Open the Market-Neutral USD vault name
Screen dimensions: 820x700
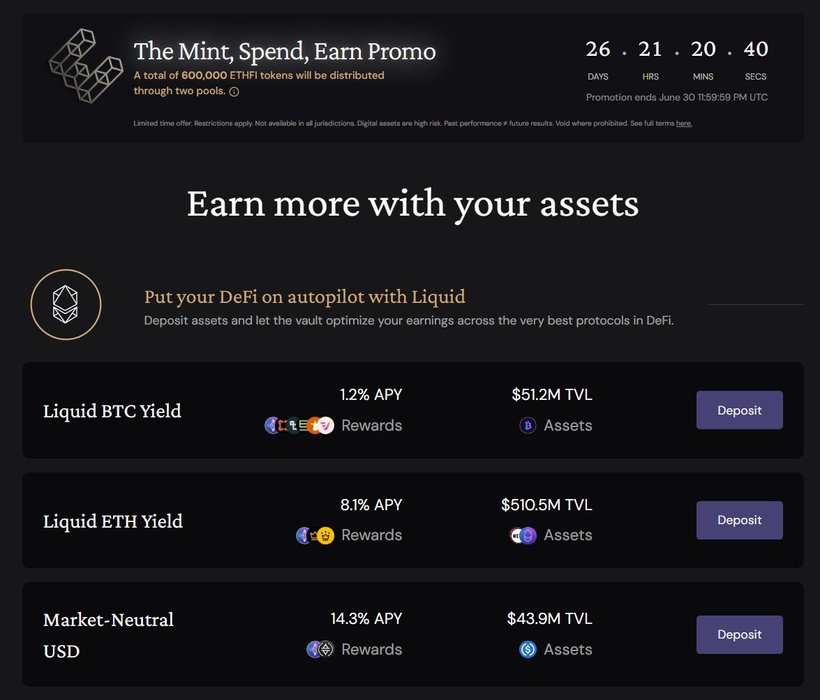(108, 635)
